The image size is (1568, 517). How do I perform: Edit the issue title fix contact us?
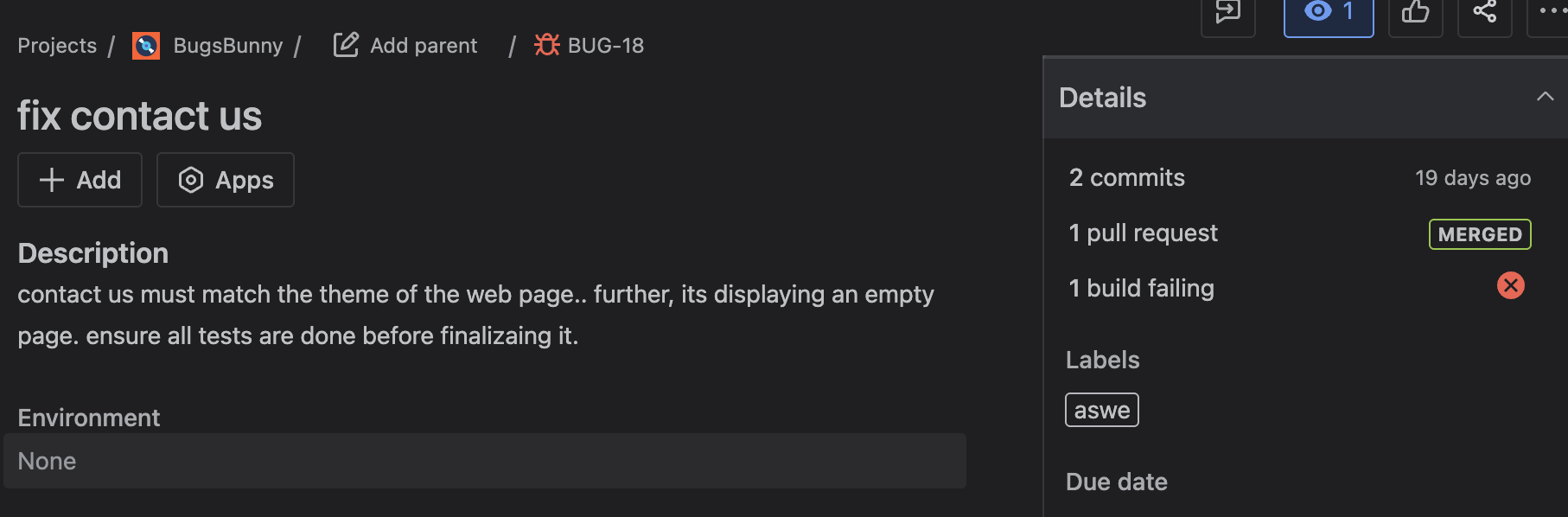coord(140,116)
